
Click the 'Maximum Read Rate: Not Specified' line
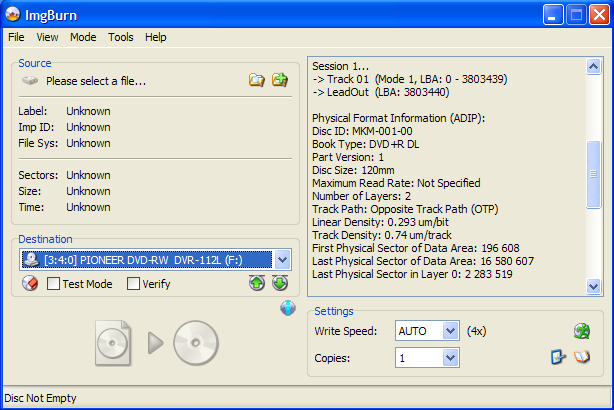click(x=396, y=183)
